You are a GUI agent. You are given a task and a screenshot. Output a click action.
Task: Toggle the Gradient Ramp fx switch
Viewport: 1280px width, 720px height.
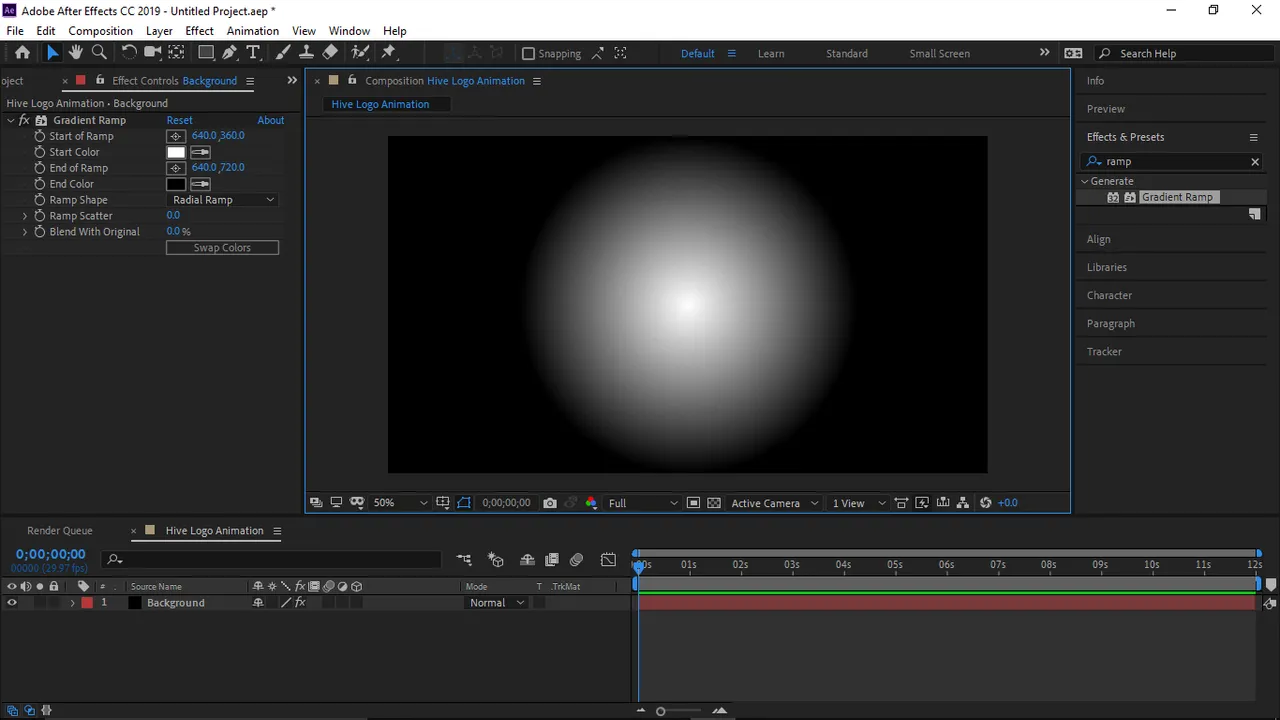pyautogui.click(x=24, y=120)
